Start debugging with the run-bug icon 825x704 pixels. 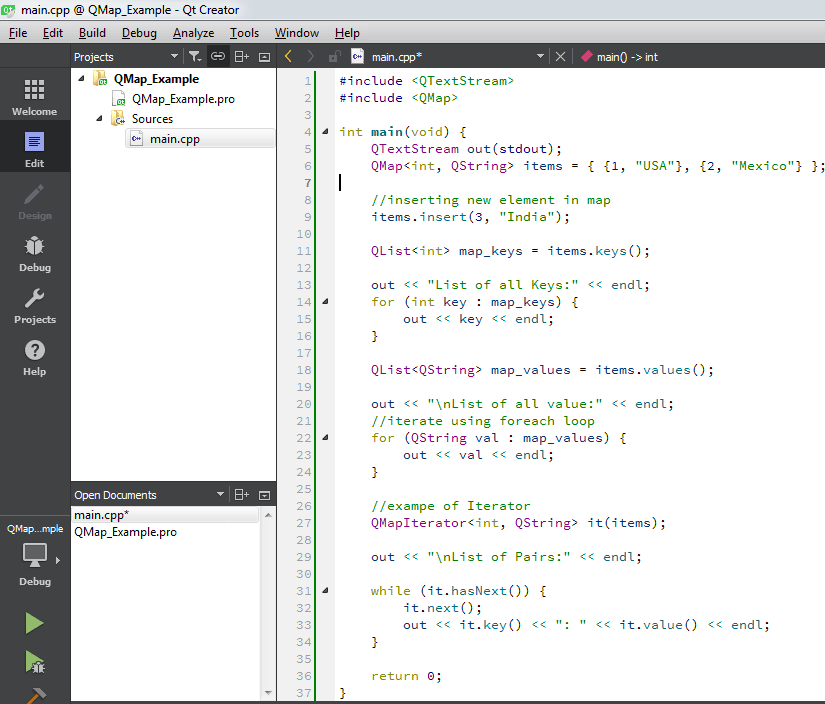coord(34,661)
